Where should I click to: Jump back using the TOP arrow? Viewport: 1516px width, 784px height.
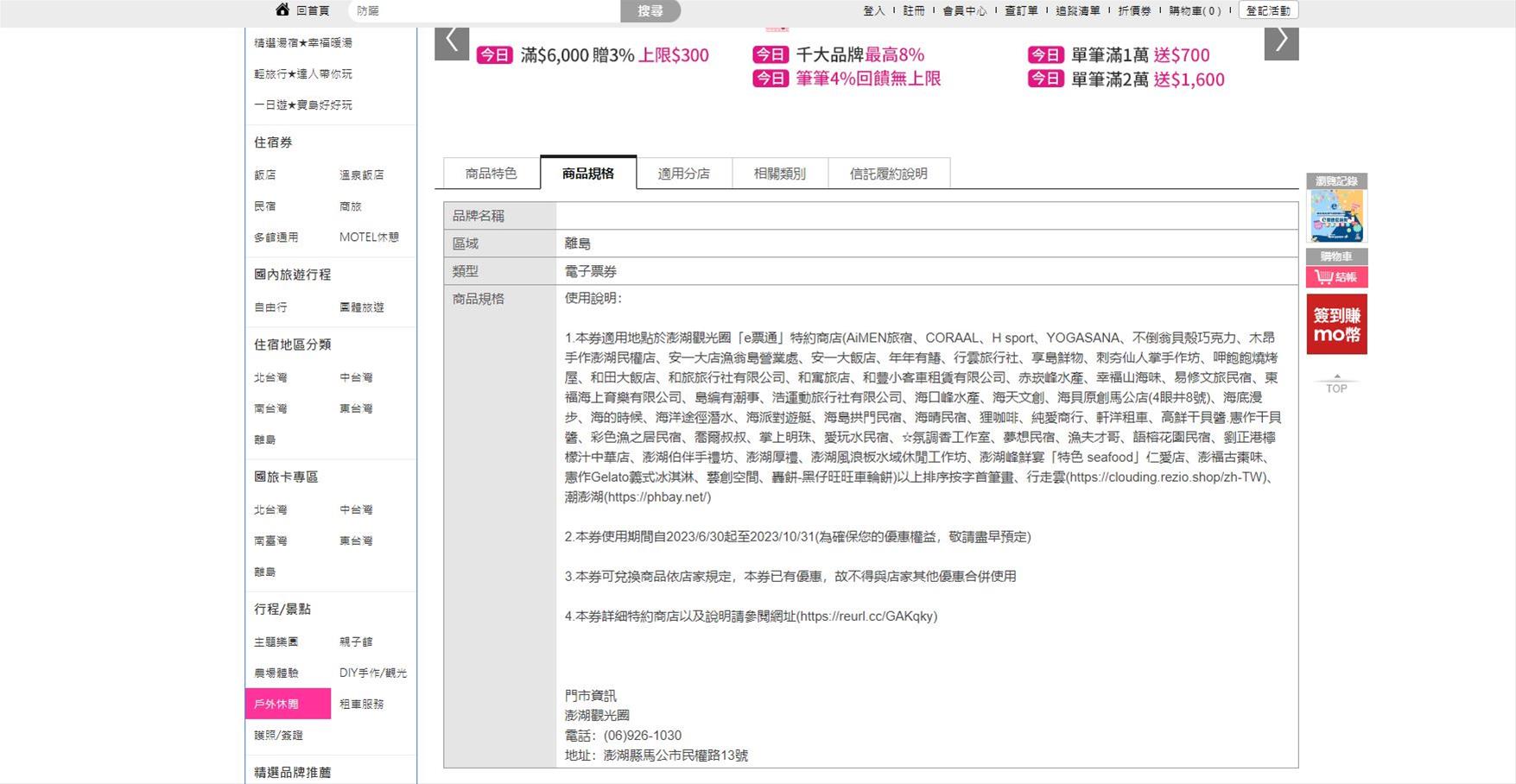coord(1336,384)
